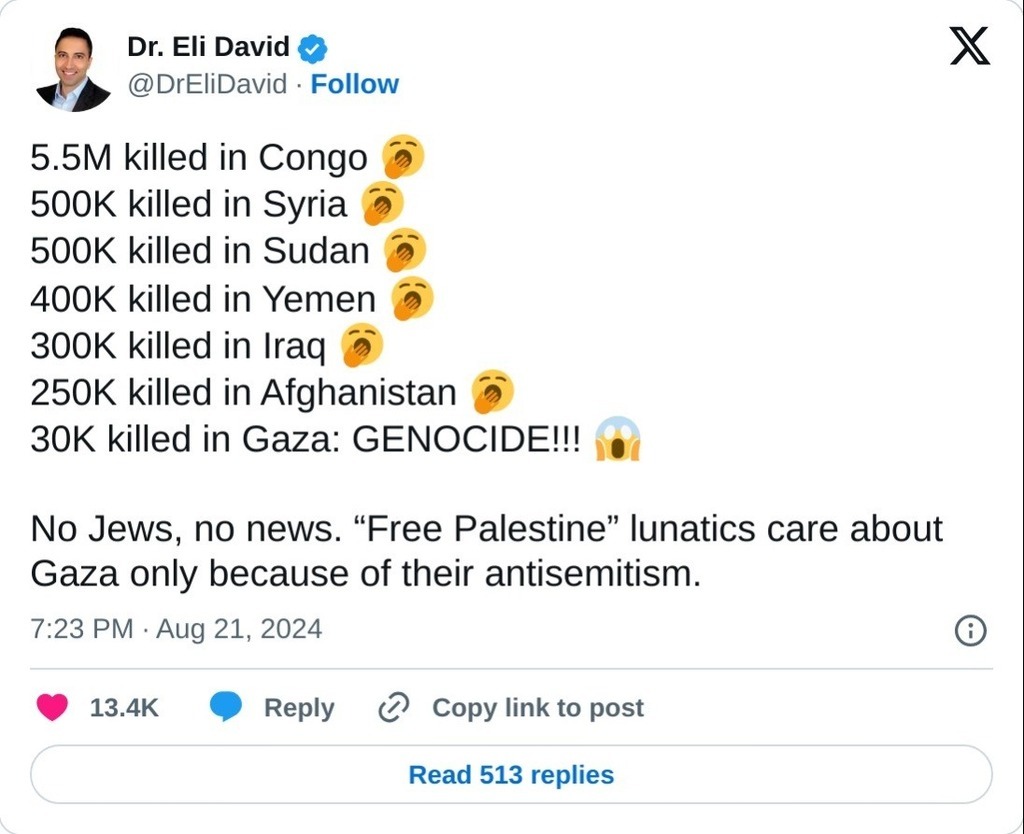1024x834 pixels.
Task: Click the @DrEliDavid handle
Action: [x=207, y=84]
